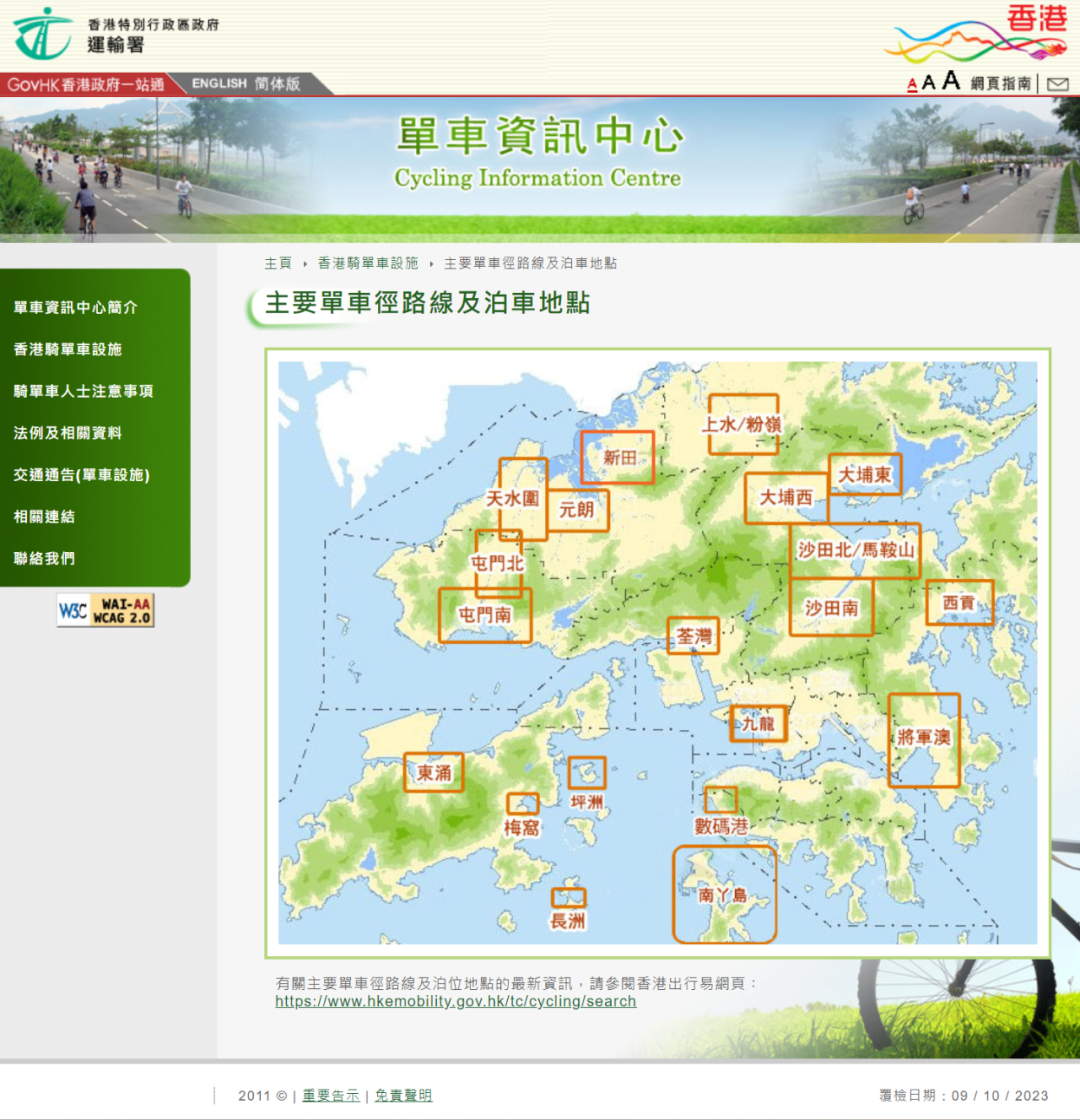The height and width of the screenshot is (1120, 1080).
Task: Select the 九龍 map region
Action: coord(758,722)
